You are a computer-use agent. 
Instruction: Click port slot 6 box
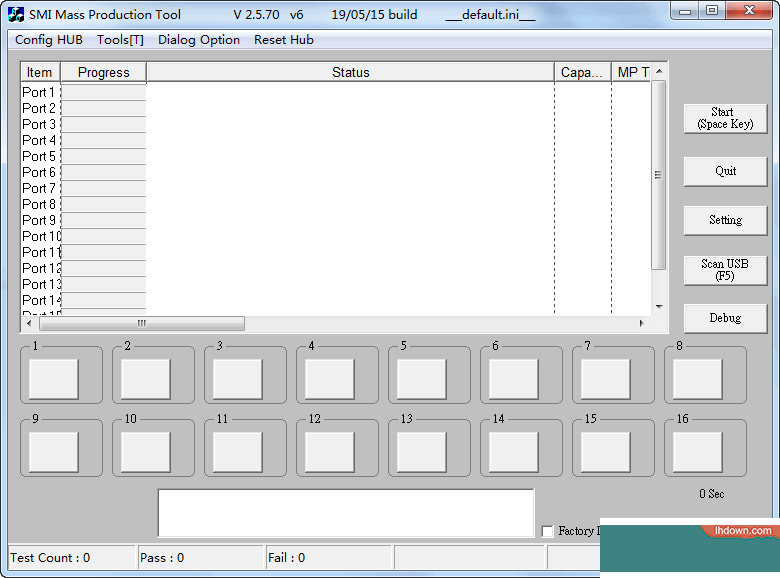(514, 379)
